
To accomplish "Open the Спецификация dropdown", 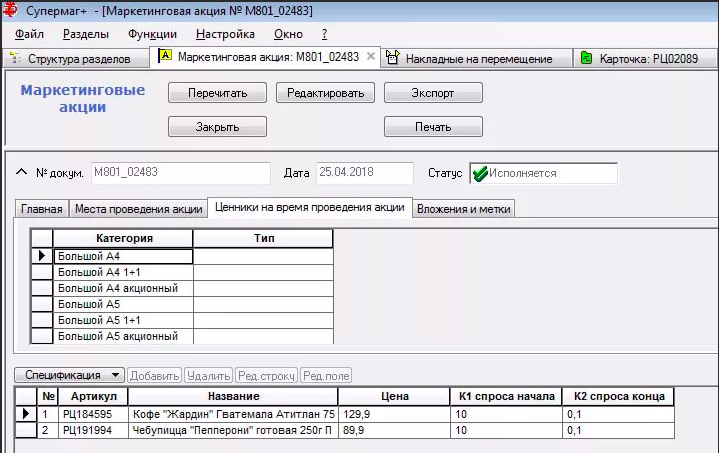I will click(69, 375).
